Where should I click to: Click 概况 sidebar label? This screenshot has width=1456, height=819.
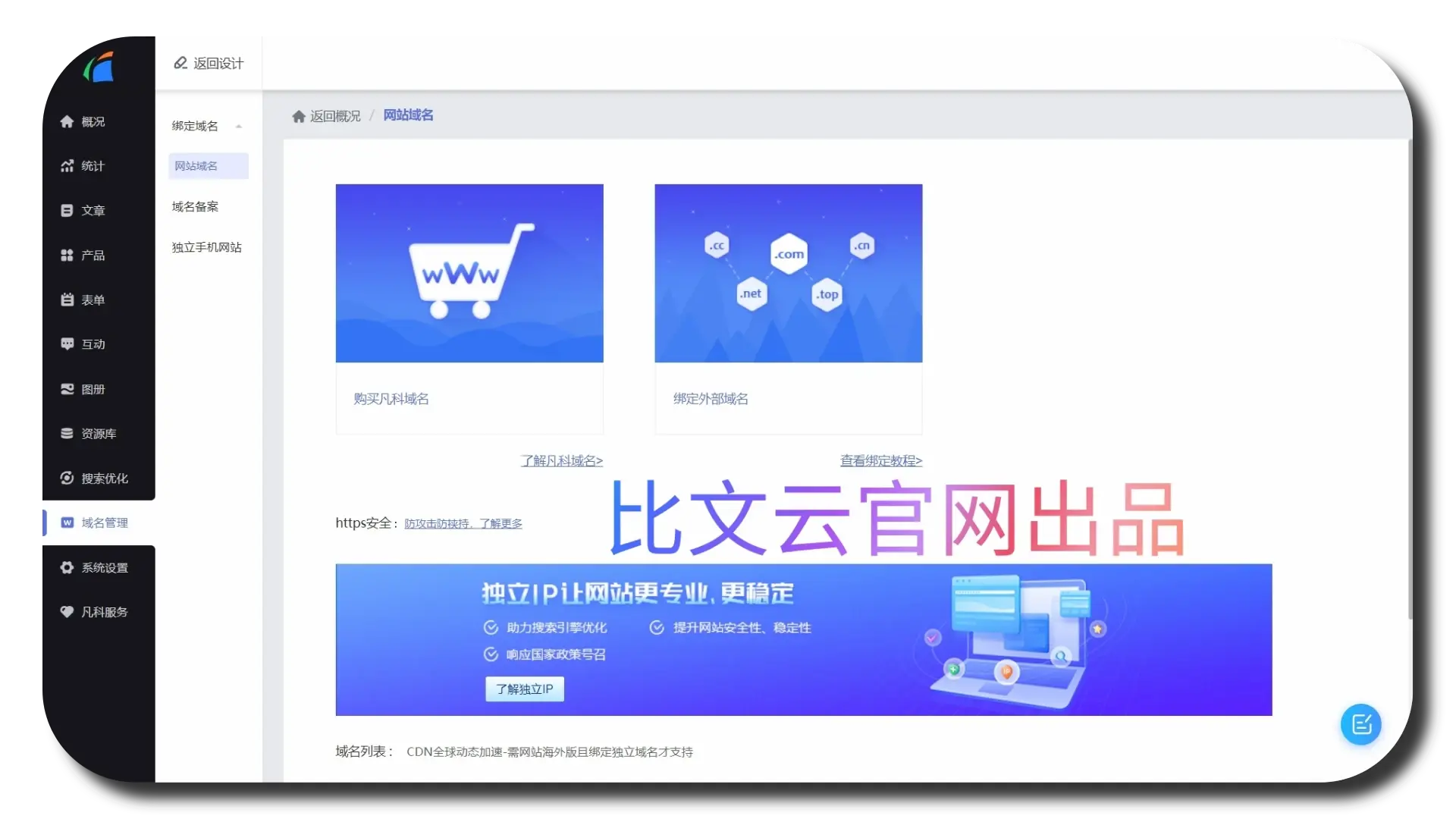point(93,121)
